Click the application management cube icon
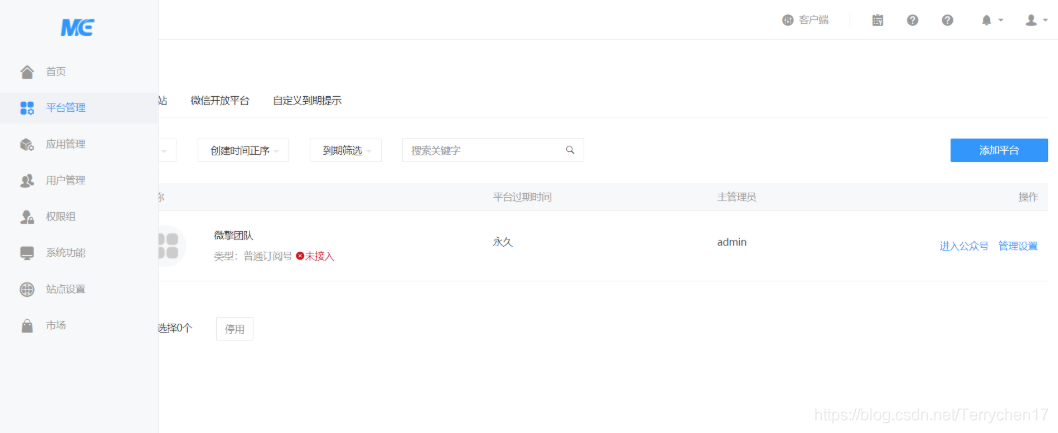1058x433 pixels. tap(27, 144)
